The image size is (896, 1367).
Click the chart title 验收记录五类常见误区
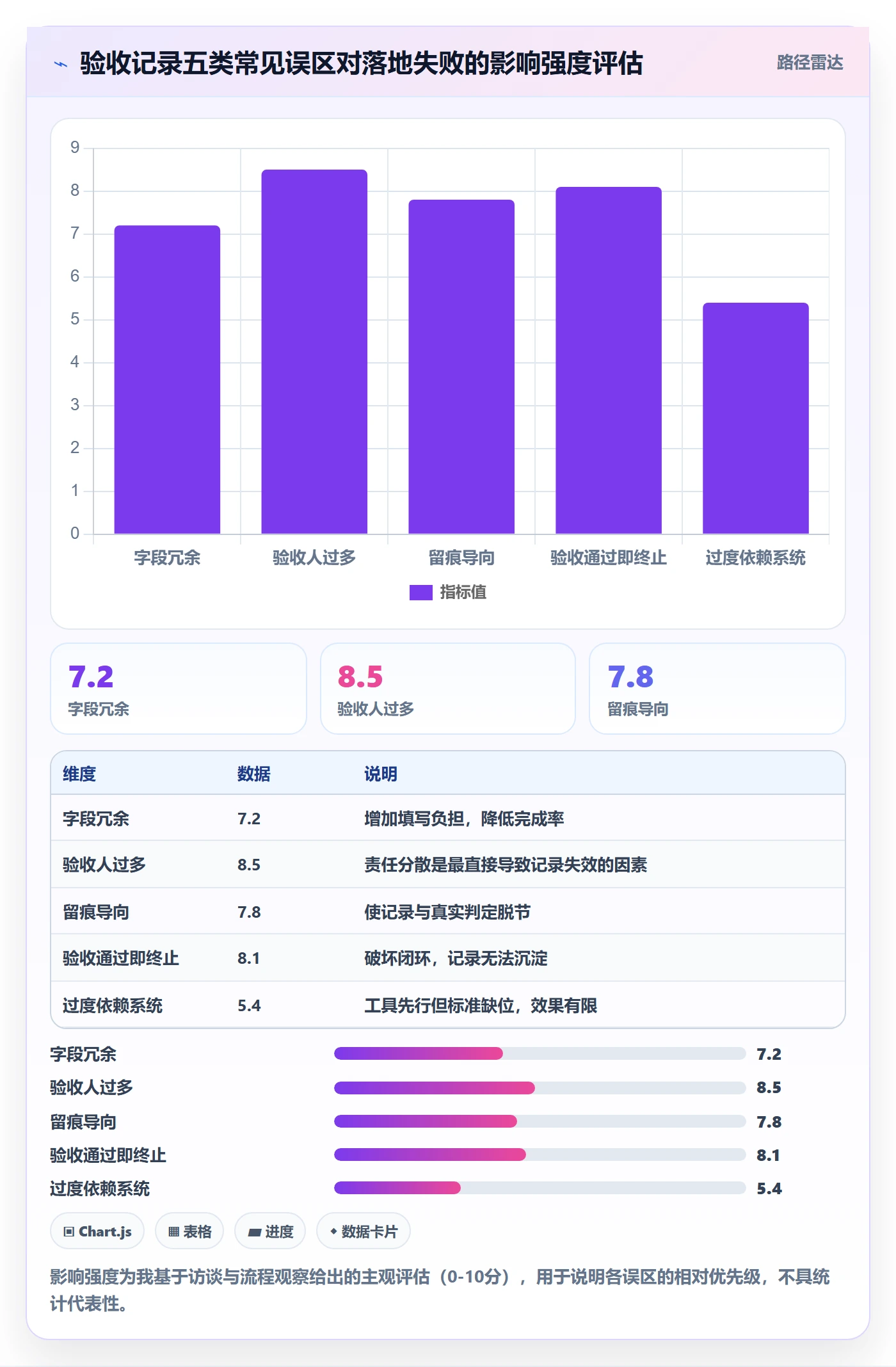click(362, 63)
